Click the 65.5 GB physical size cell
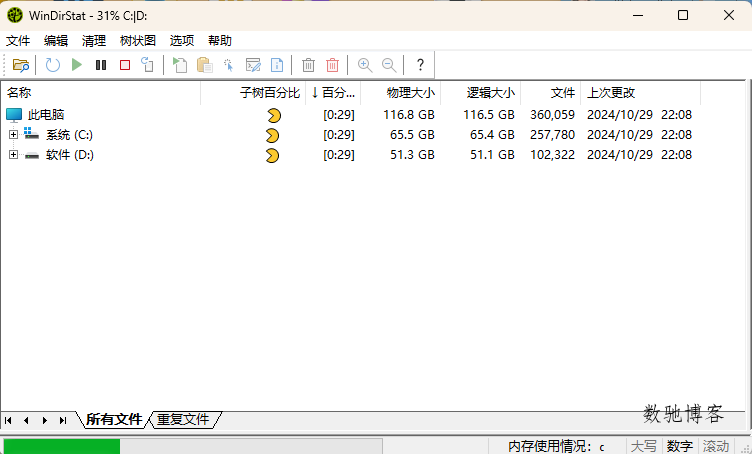The width and height of the screenshot is (752, 454). 412,135
